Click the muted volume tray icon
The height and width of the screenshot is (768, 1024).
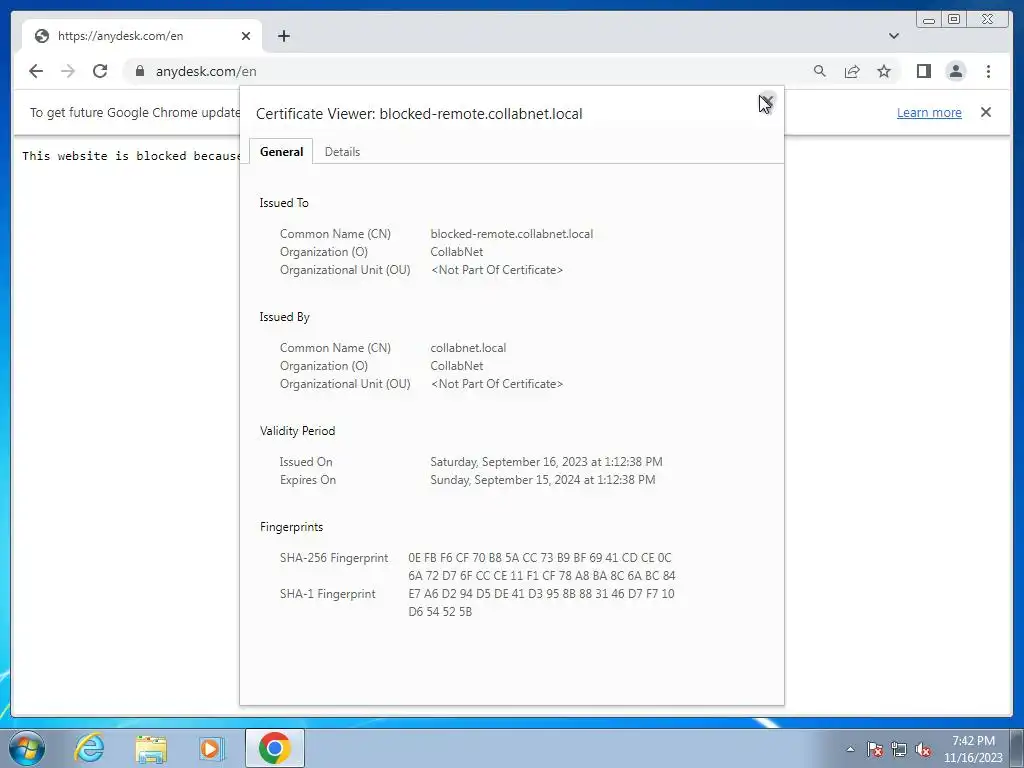coord(923,749)
